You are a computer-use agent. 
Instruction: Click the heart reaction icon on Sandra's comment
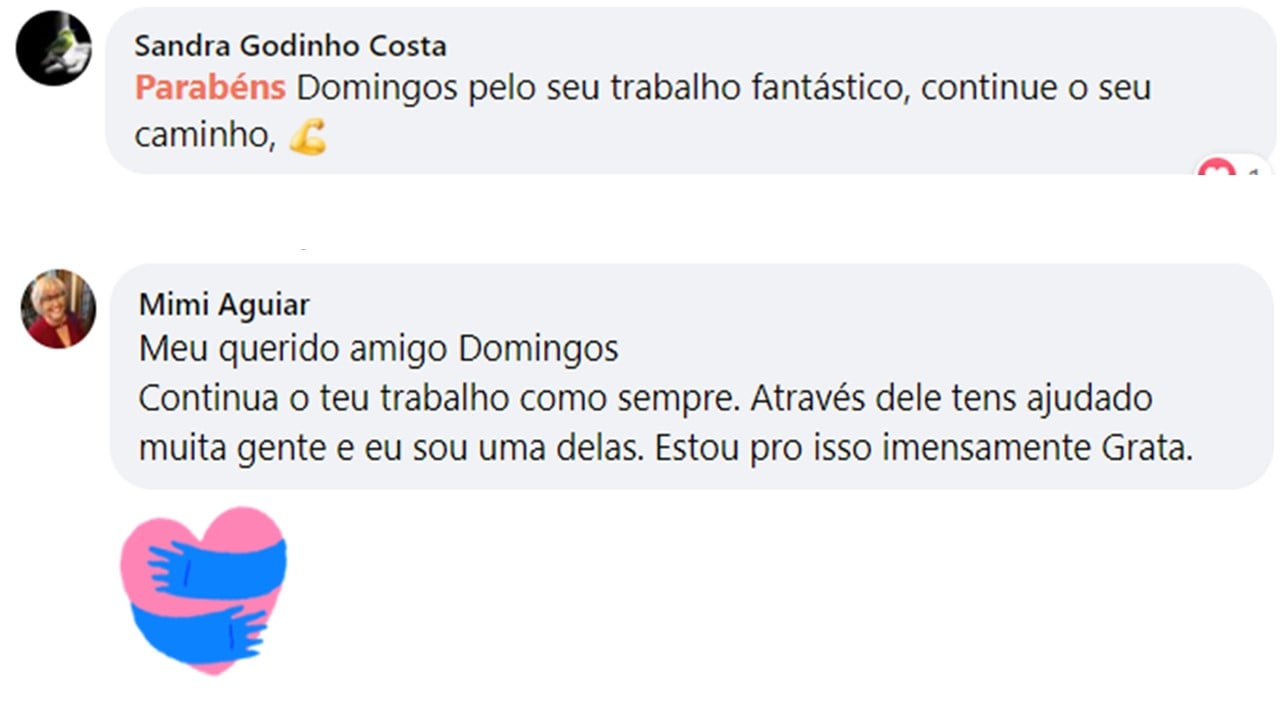(1217, 170)
